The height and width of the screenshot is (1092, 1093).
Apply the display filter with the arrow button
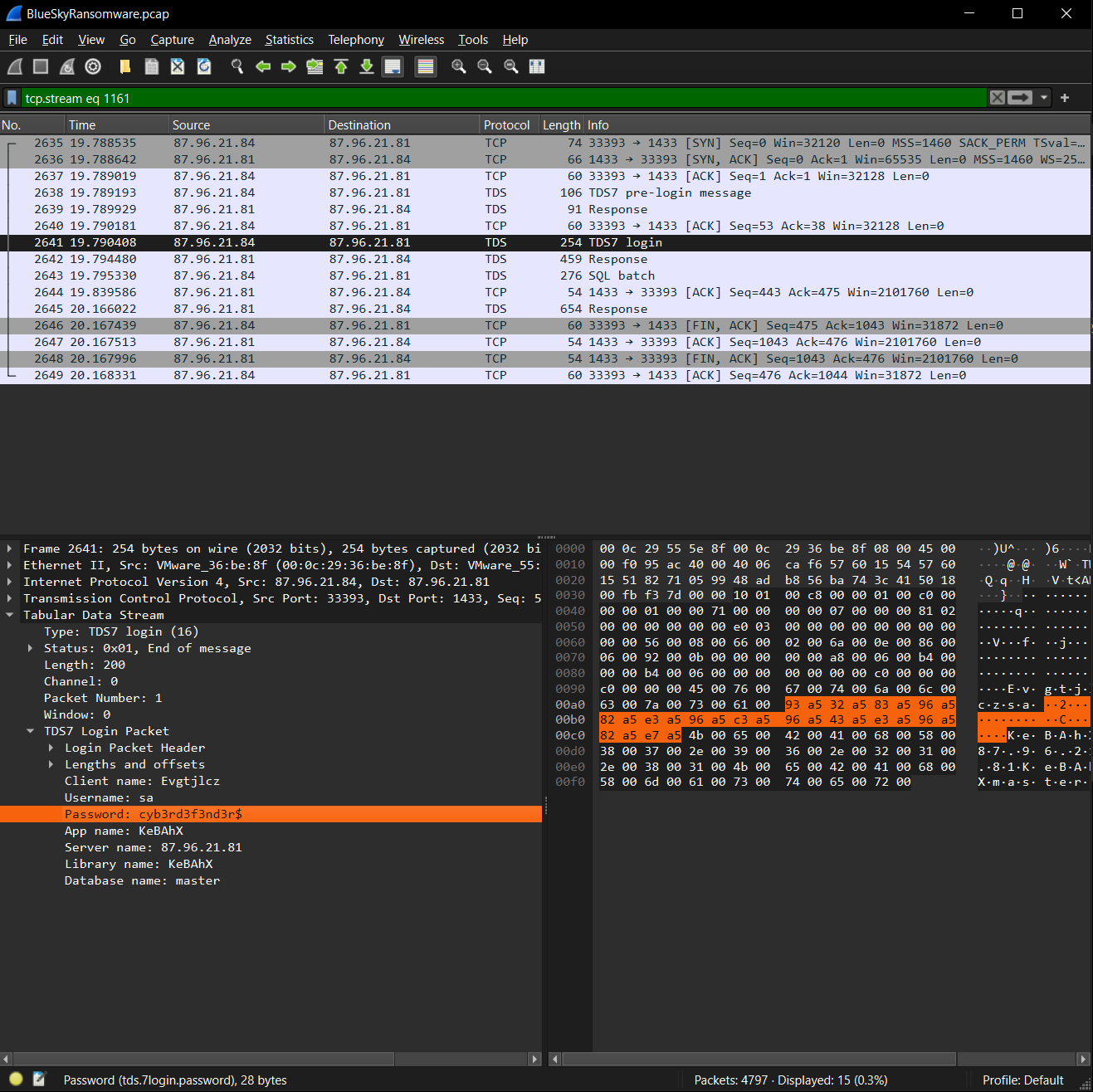[x=1021, y=98]
